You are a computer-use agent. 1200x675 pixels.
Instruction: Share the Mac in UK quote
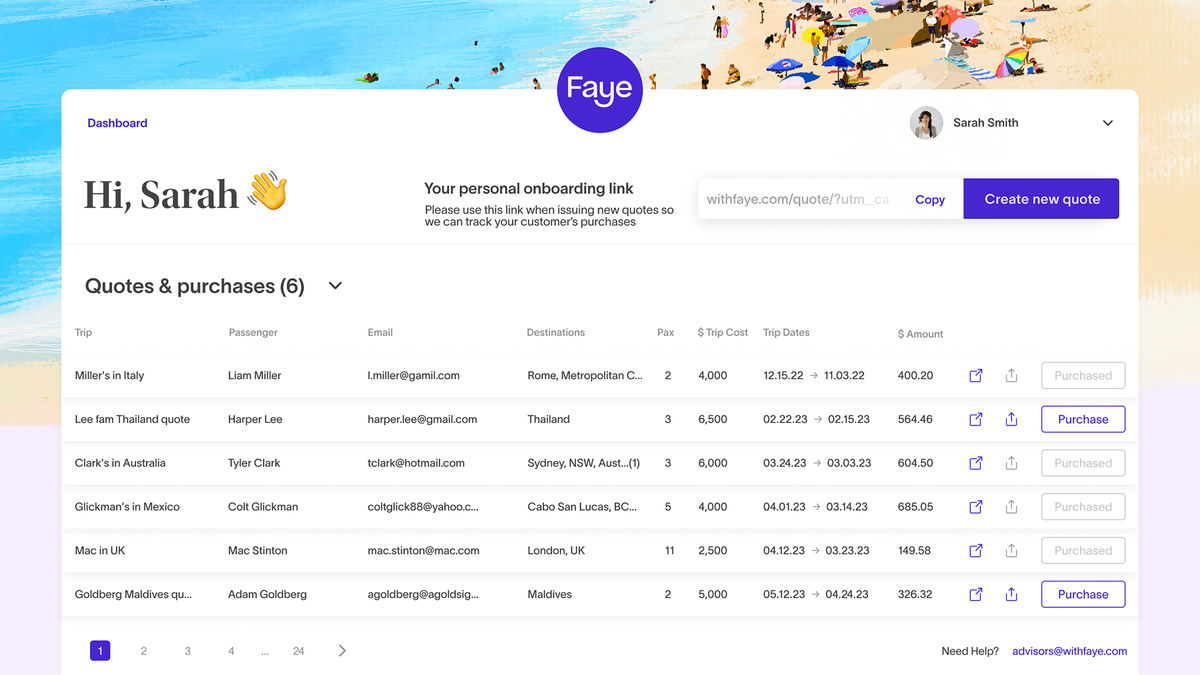coord(1011,551)
